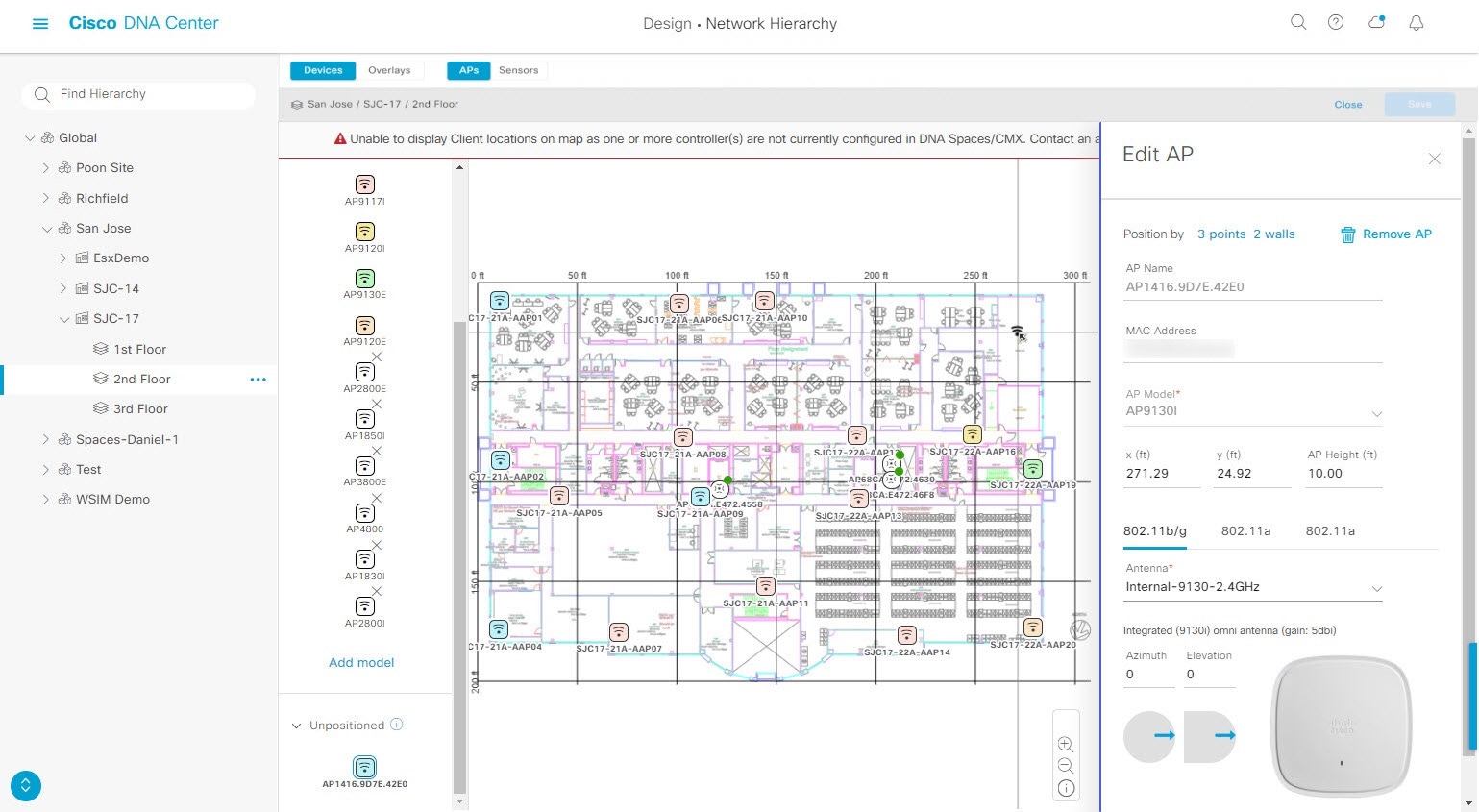The width and height of the screenshot is (1479, 812).
Task: Switch map view to Overlays
Action: tap(389, 70)
